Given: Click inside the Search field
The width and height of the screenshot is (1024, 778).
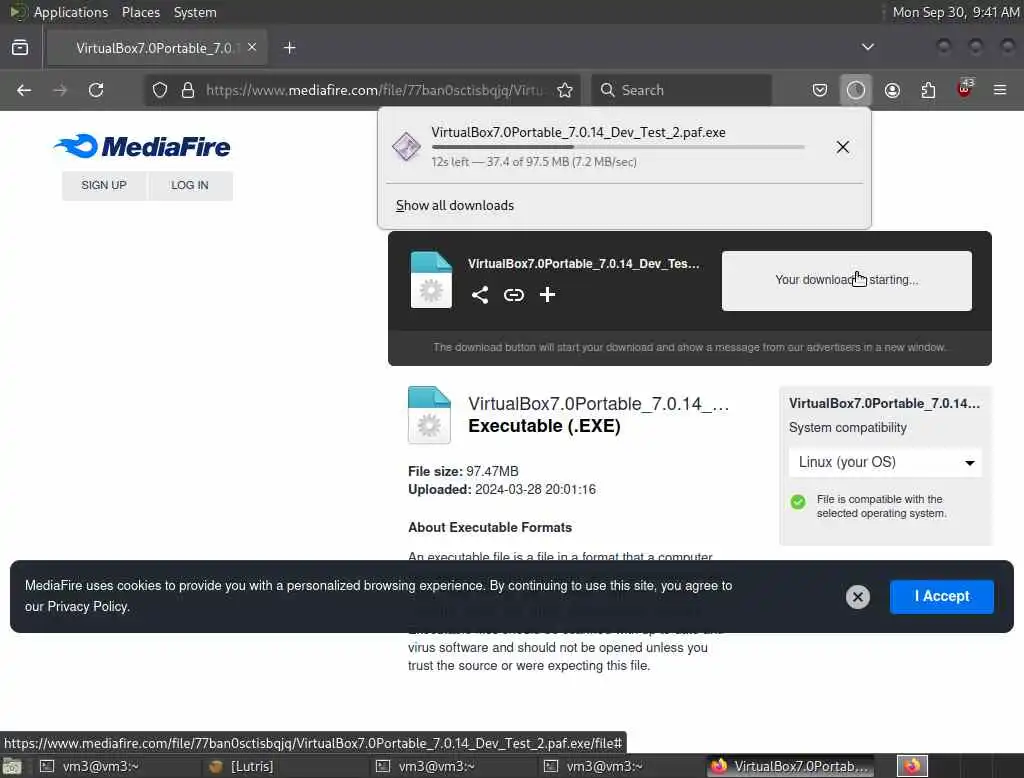Looking at the screenshot, I should click(x=681, y=90).
